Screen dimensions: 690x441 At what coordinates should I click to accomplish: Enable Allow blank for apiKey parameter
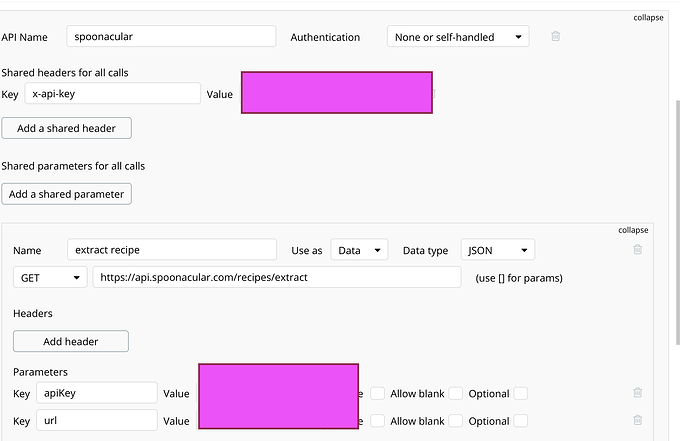456,394
